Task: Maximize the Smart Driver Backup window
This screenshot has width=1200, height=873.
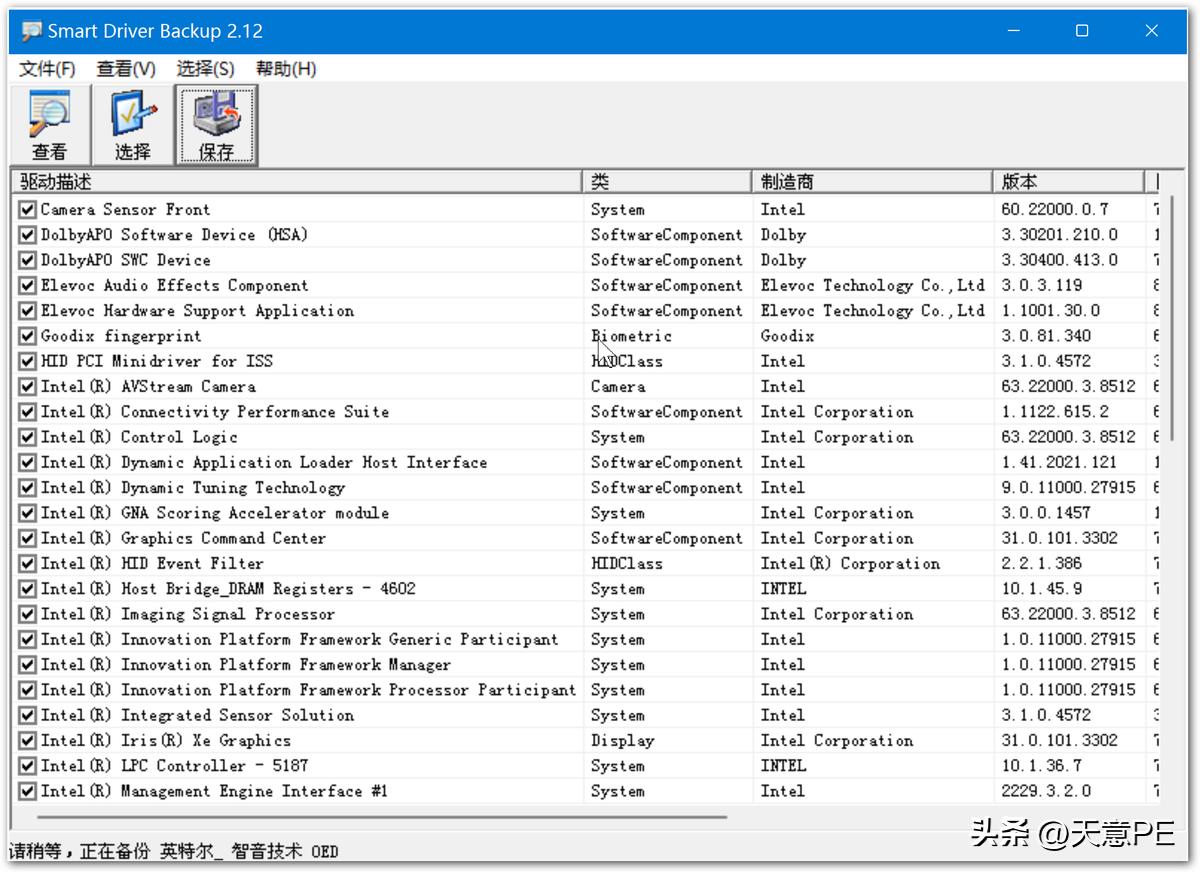Action: tap(1082, 31)
